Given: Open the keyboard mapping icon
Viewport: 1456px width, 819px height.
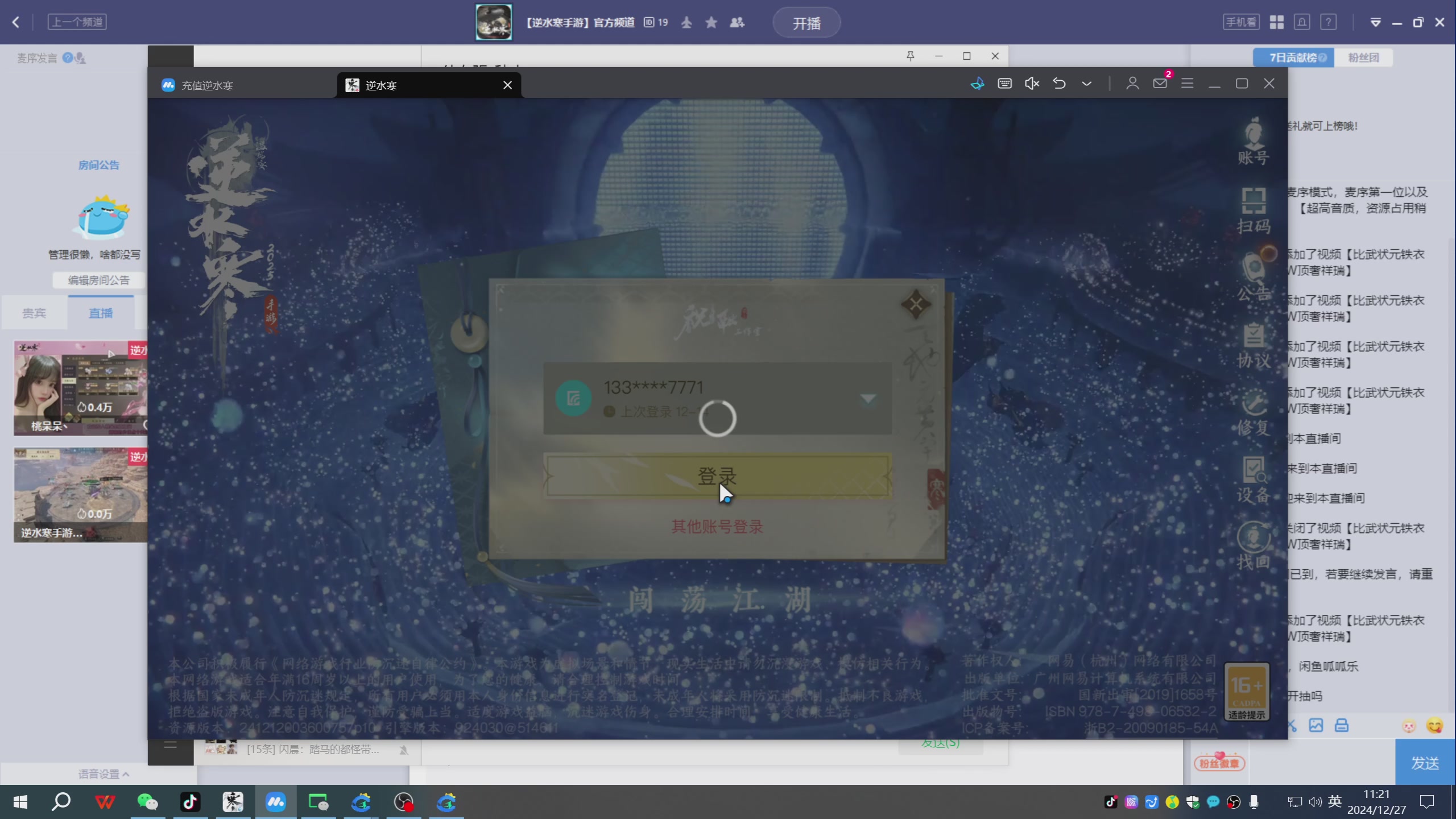Looking at the screenshot, I should coord(1004,84).
